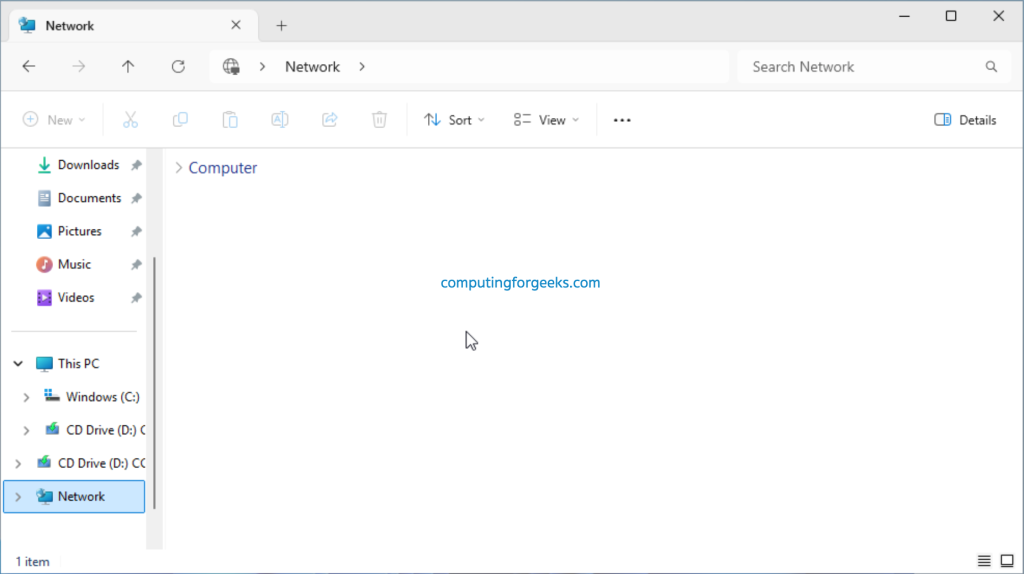Switch to details list view icon
Screen dimensions: 1024x574
[x=984, y=561]
